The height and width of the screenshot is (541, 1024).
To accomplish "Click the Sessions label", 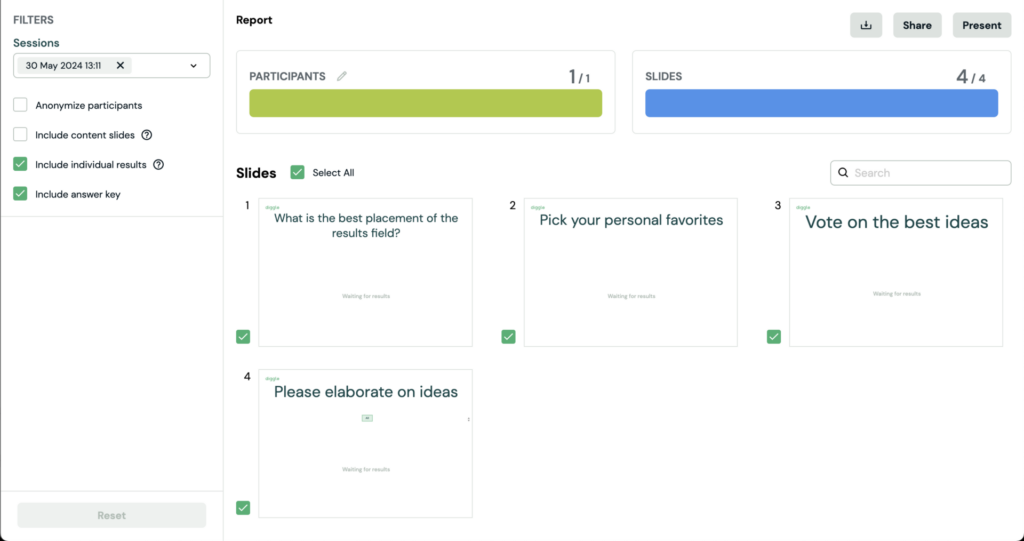I will [36, 43].
